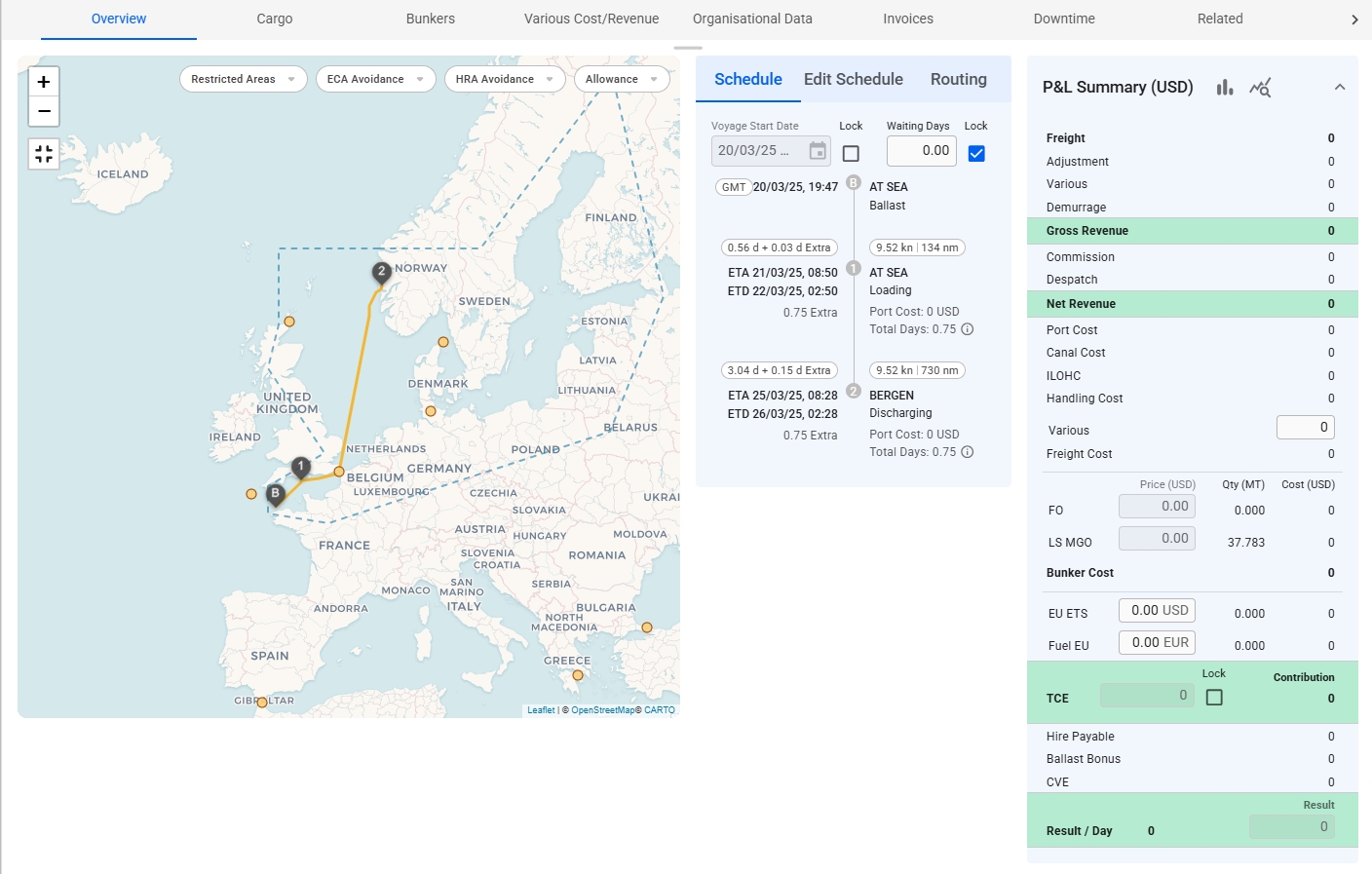
Task: Enable the Voyage Start Date lock
Action: point(851,154)
